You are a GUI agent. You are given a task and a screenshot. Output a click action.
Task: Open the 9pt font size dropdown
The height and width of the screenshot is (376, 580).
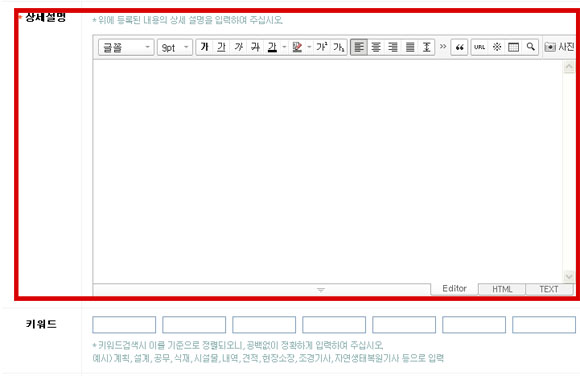175,47
